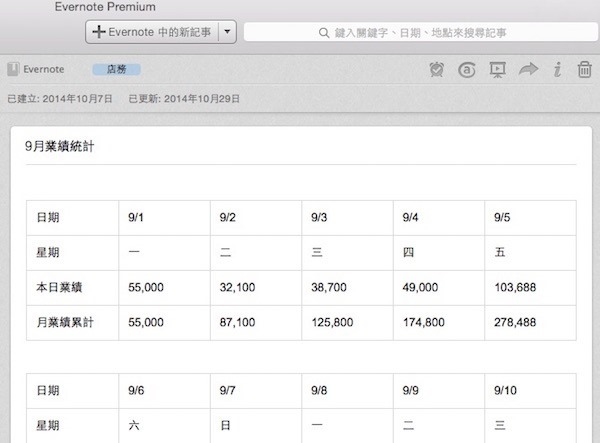600x443 pixels.
Task: Click the reminder alarm clock icon
Action: click(437, 70)
